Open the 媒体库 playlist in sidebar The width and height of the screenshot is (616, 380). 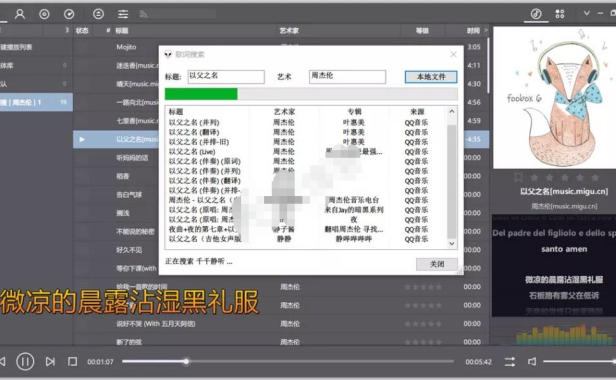(36, 65)
